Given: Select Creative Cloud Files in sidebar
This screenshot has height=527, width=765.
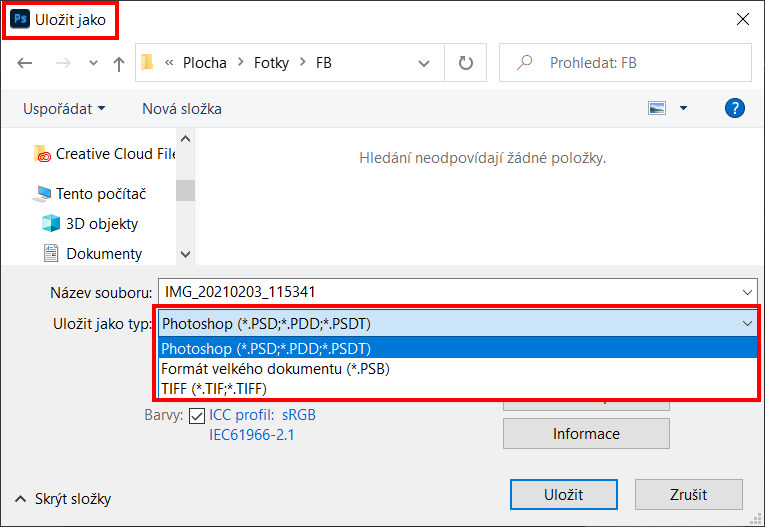Looking at the screenshot, I should 104,154.
